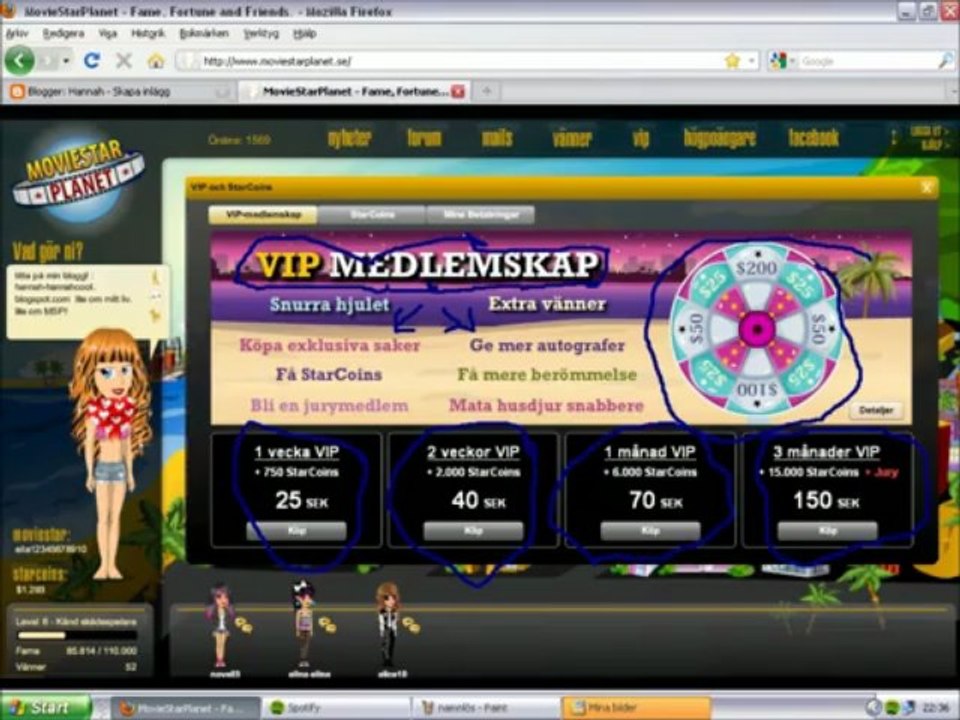Click the Firefox back arrow button

point(19,61)
